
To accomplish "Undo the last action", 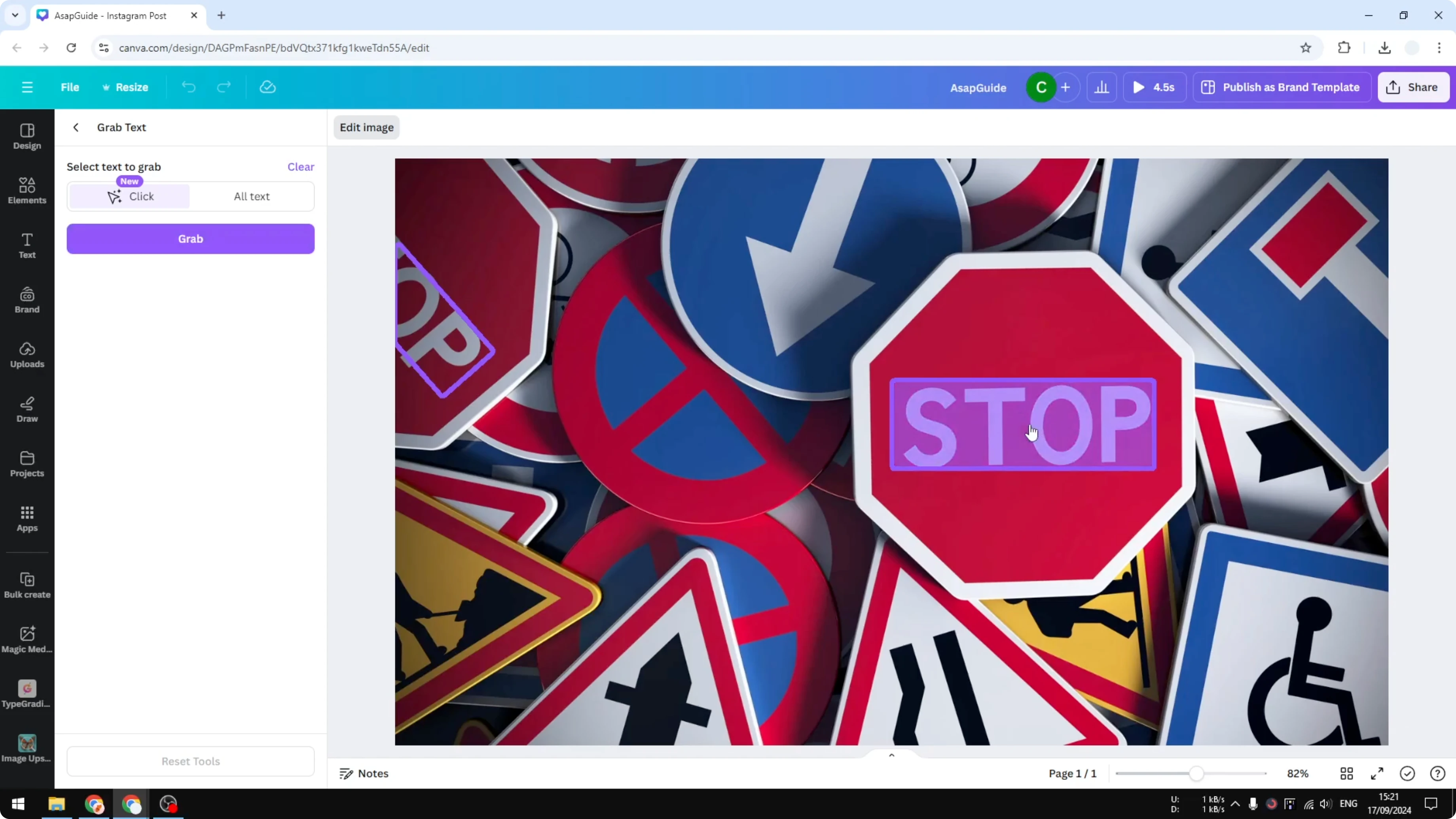I will 188,87.
